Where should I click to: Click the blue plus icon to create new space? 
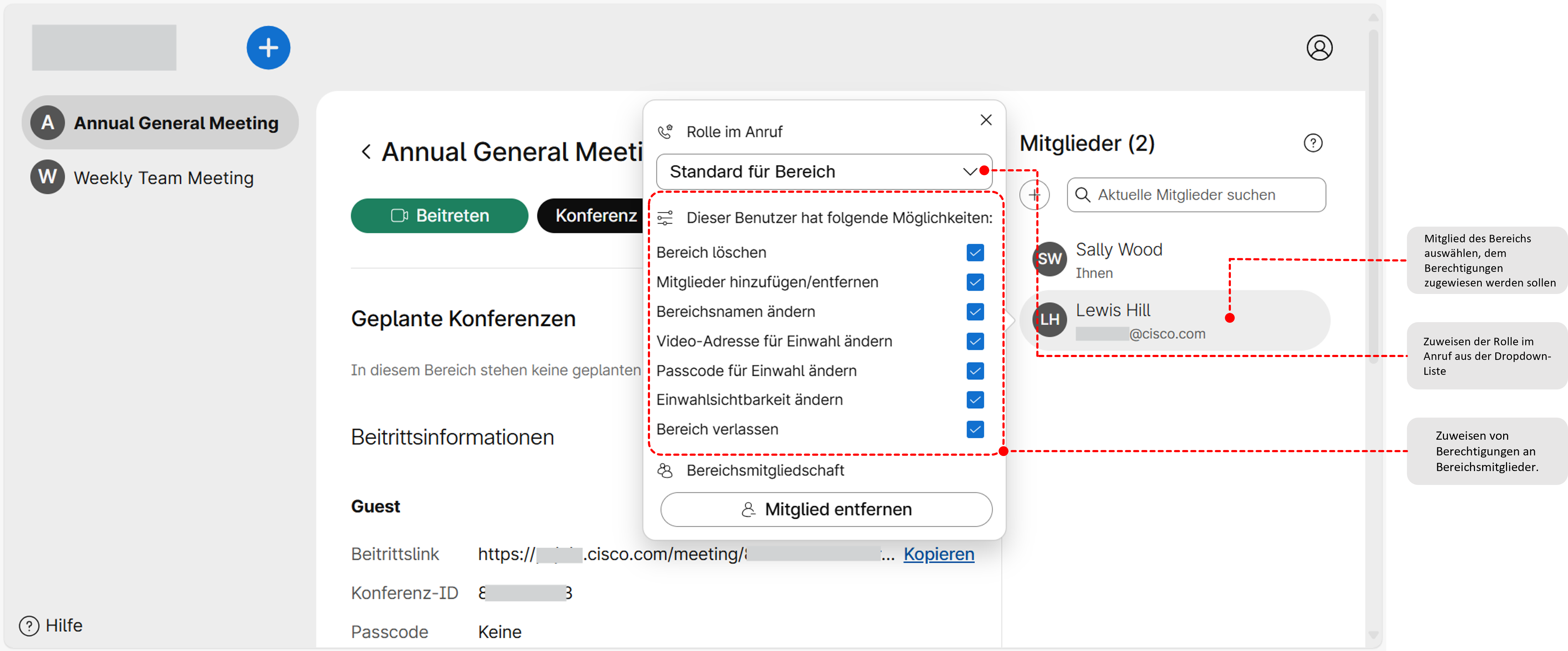tap(268, 47)
